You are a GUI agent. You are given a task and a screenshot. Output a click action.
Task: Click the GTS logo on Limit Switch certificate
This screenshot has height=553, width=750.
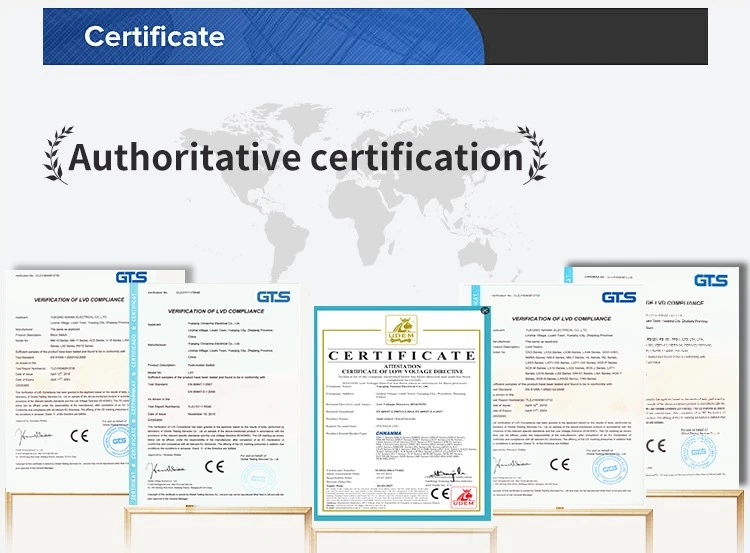pyautogui.click(x=619, y=298)
